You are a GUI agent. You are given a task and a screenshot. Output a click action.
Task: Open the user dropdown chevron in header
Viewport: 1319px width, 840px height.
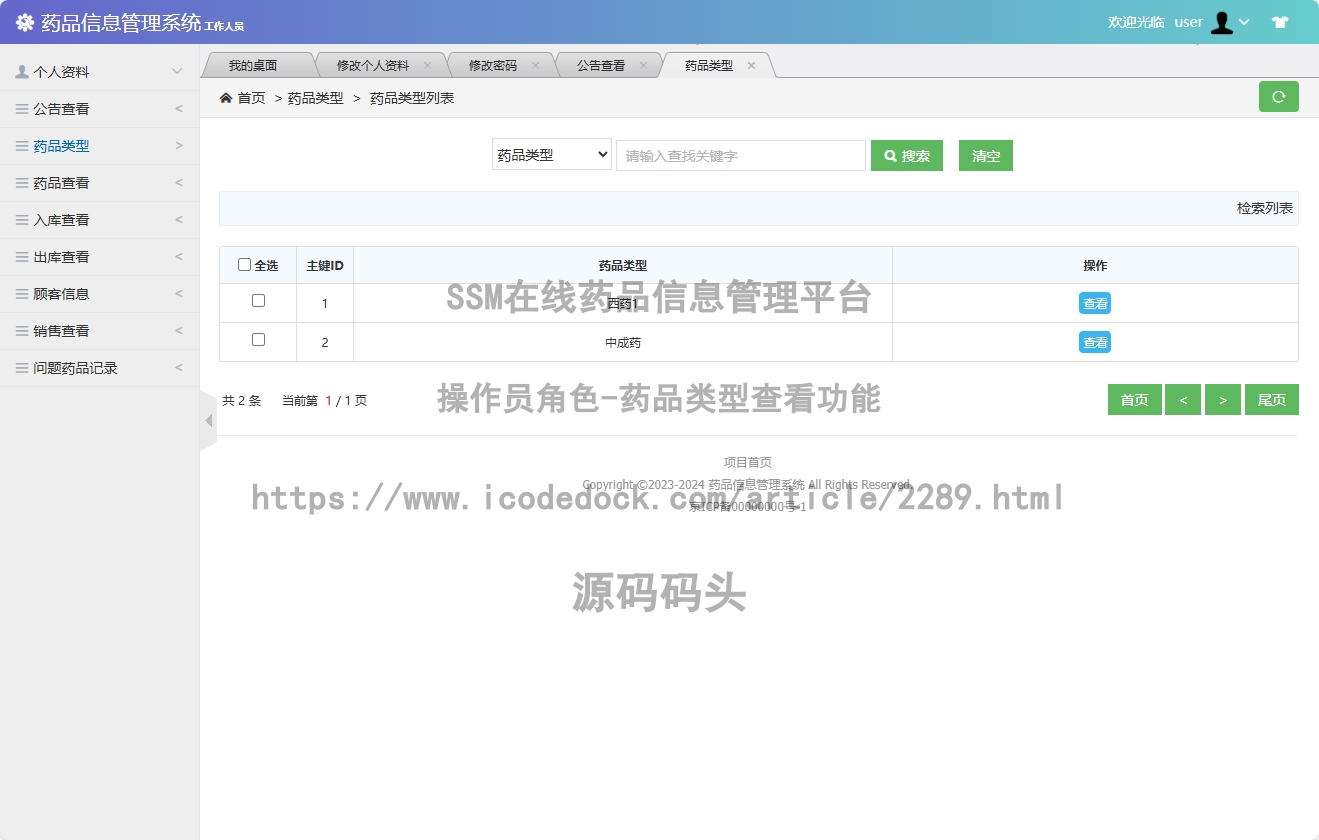click(1244, 22)
